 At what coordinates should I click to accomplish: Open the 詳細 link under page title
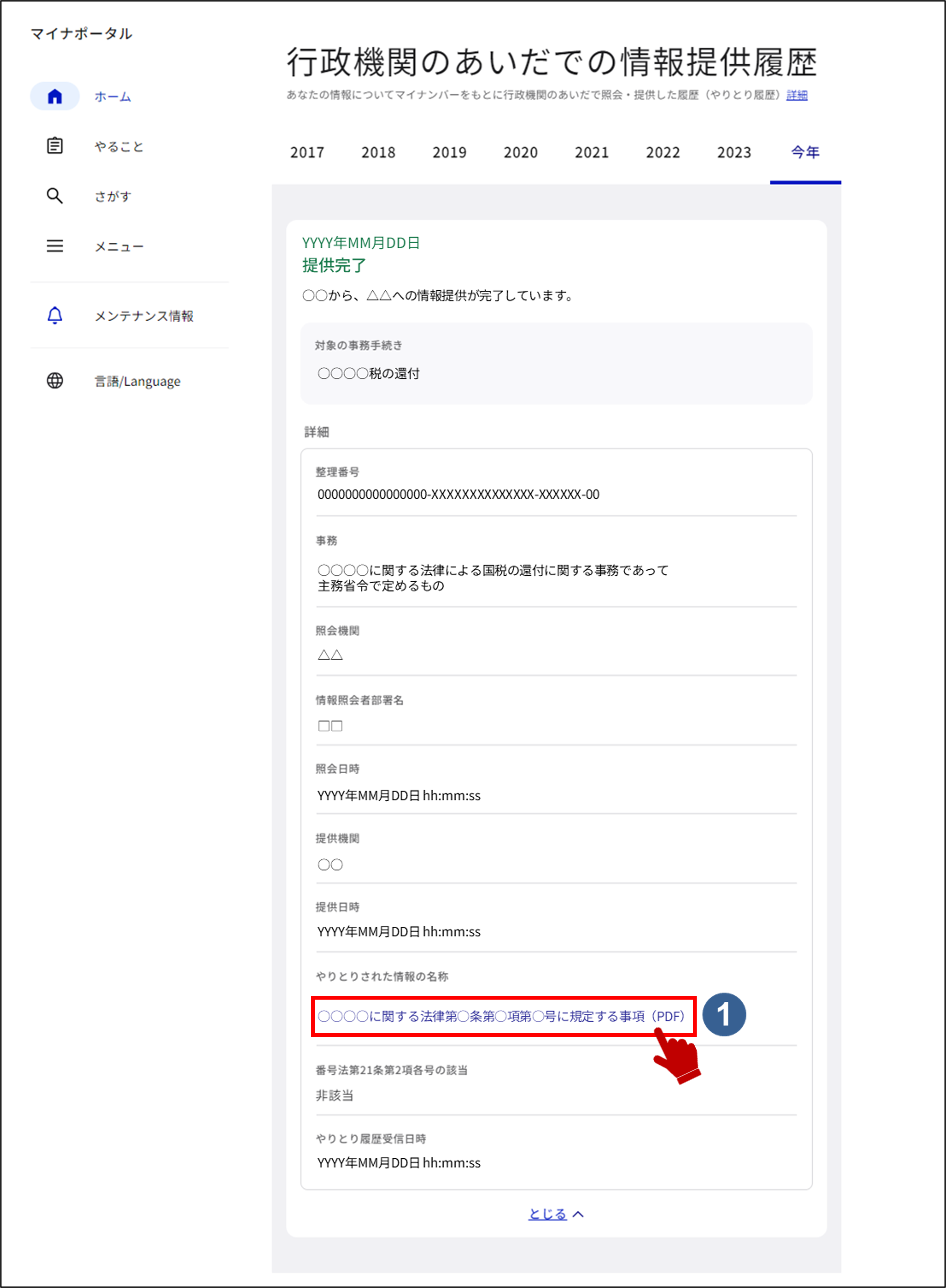[796, 95]
